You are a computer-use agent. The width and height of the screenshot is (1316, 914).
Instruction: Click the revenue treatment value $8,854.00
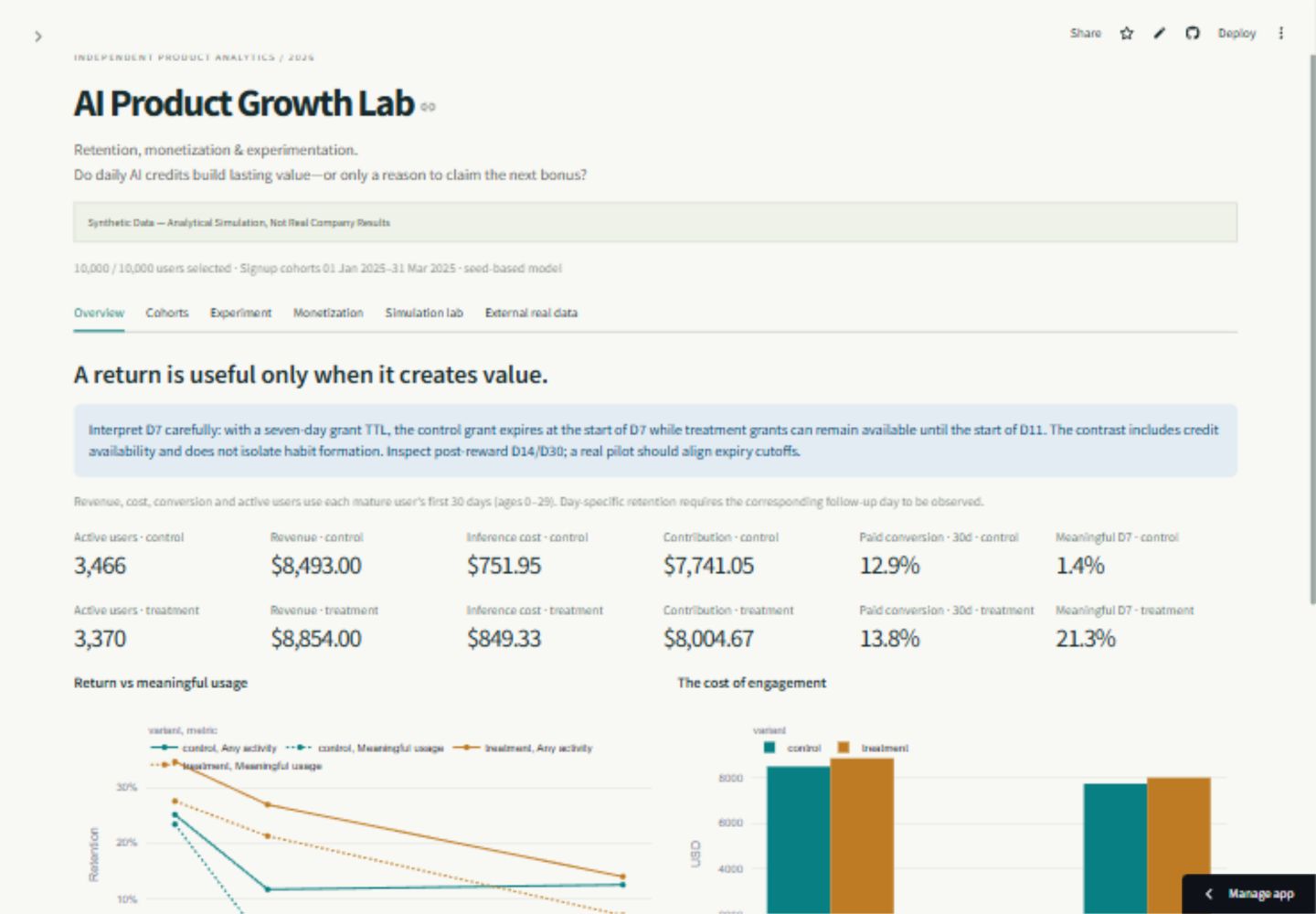316,639
